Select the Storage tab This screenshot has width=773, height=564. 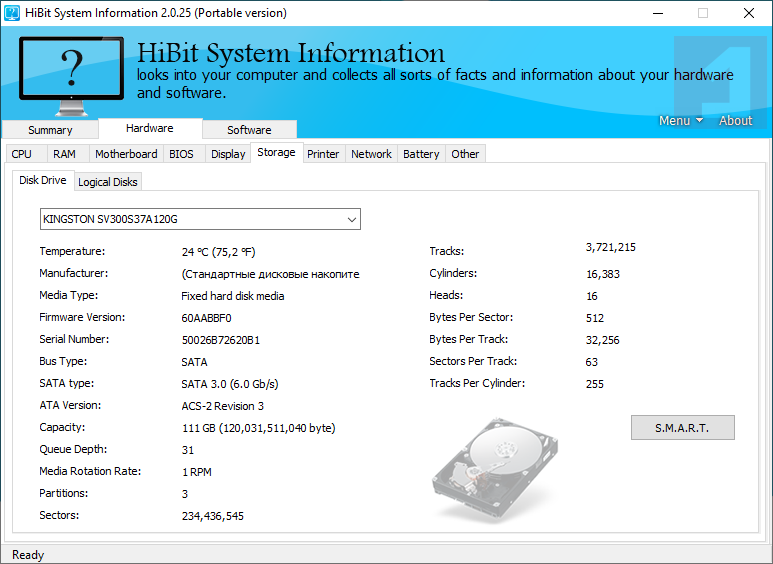[x=277, y=152]
